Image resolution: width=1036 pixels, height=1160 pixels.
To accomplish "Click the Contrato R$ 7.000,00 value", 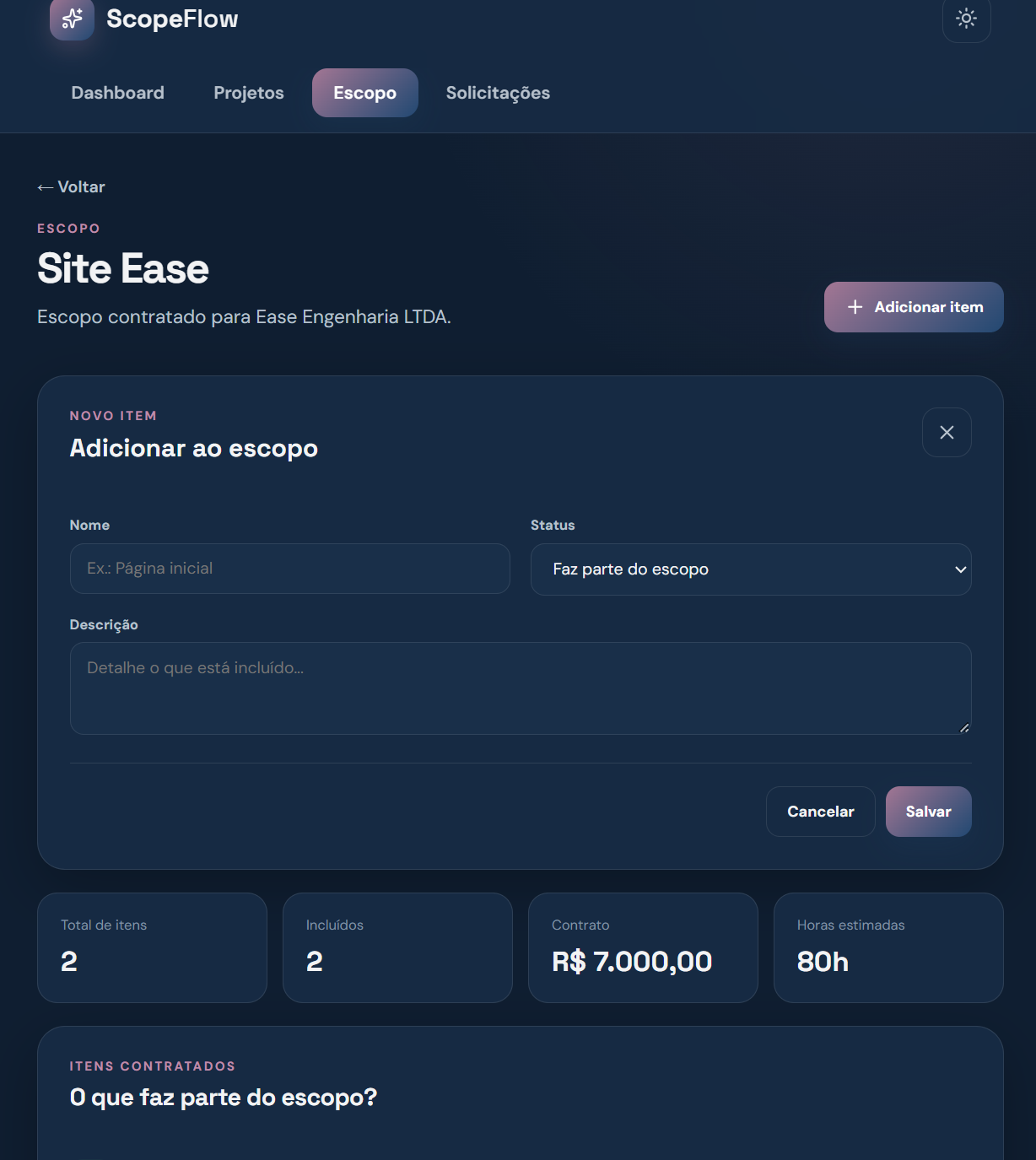I will click(632, 962).
